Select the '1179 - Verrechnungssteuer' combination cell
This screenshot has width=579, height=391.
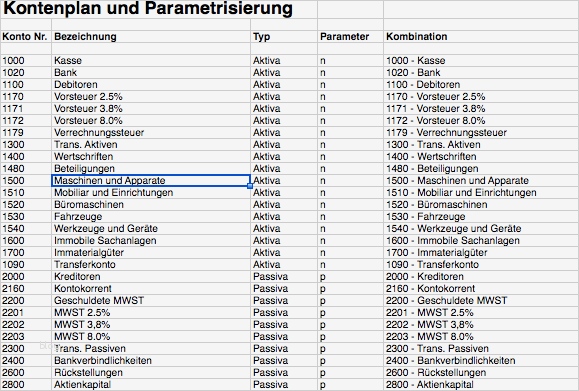(x=481, y=133)
